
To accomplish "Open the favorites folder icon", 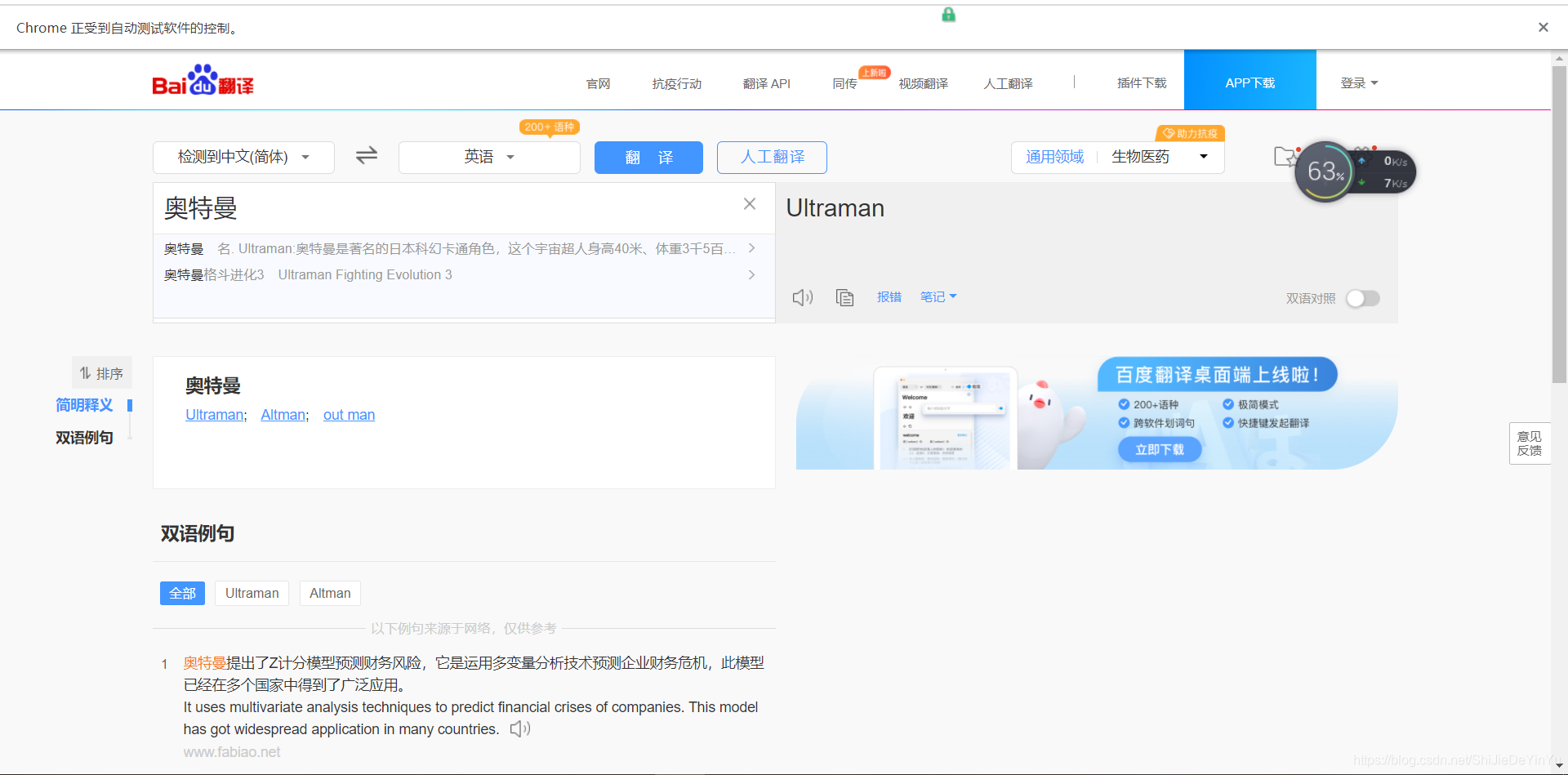I will 1285,156.
